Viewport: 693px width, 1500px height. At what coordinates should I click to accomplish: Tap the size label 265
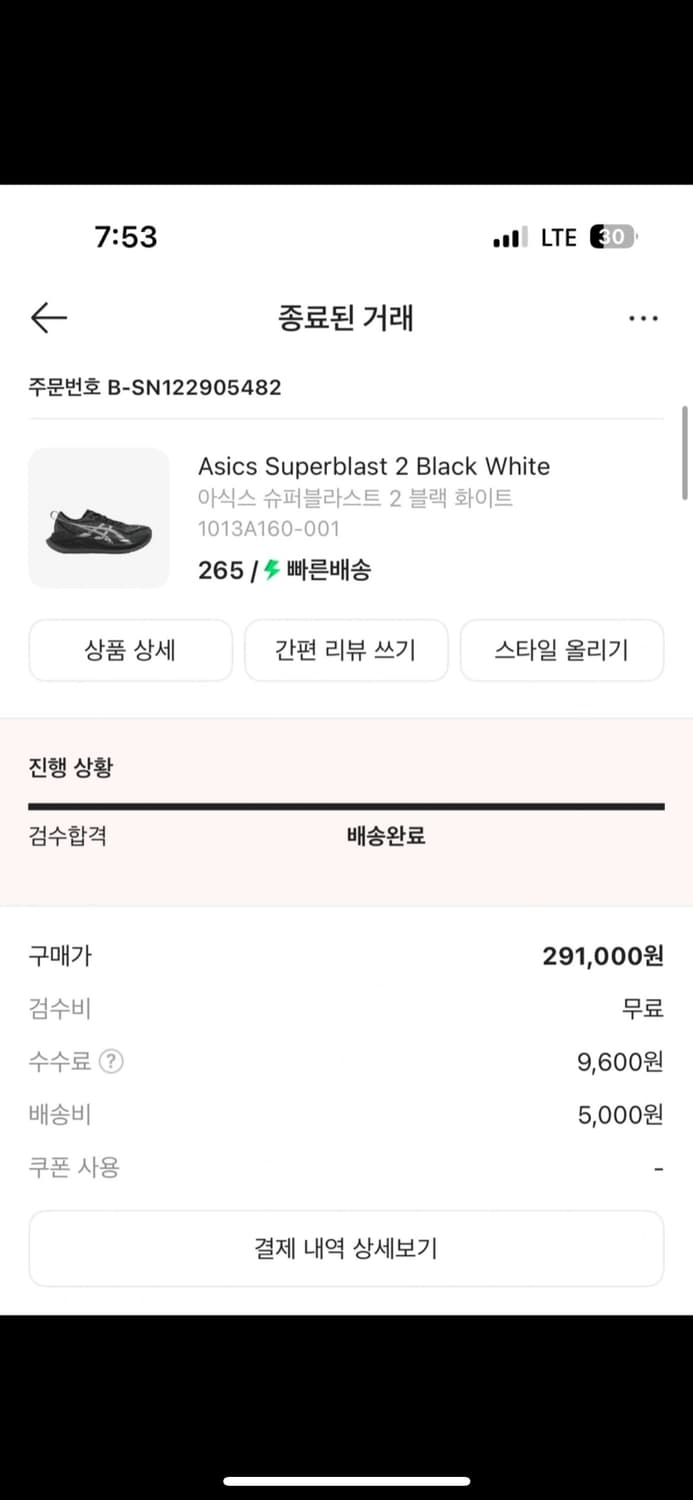tap(220, 572)
